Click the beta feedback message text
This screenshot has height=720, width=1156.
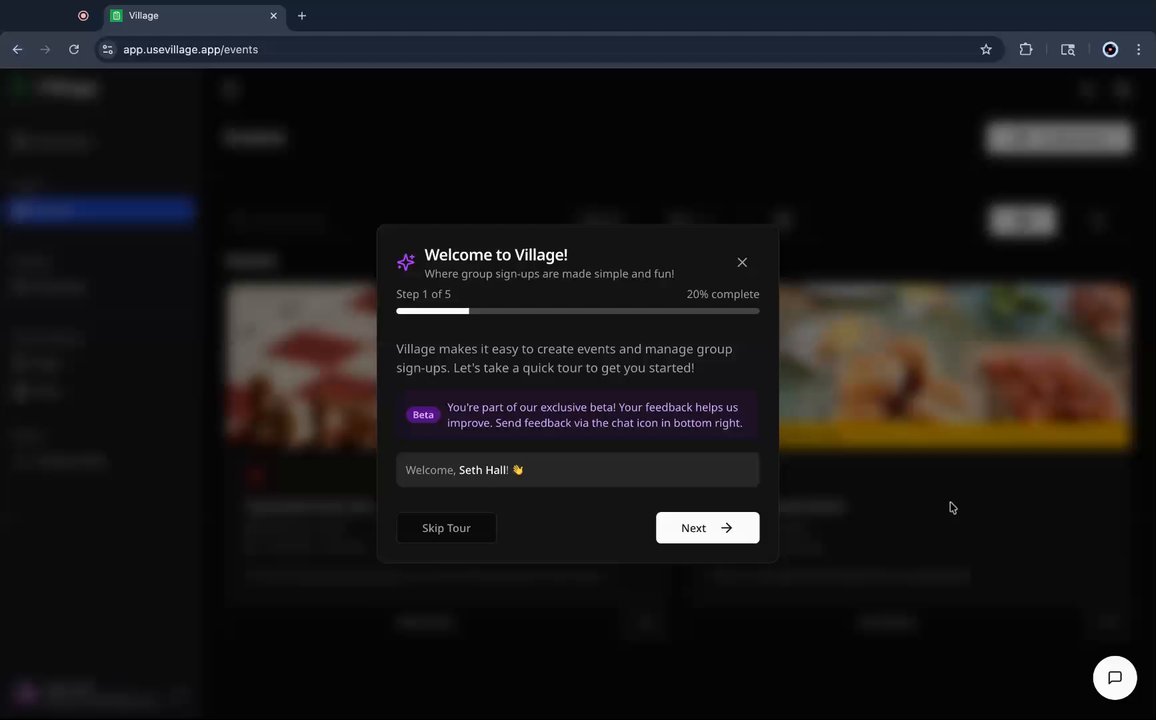594,415
